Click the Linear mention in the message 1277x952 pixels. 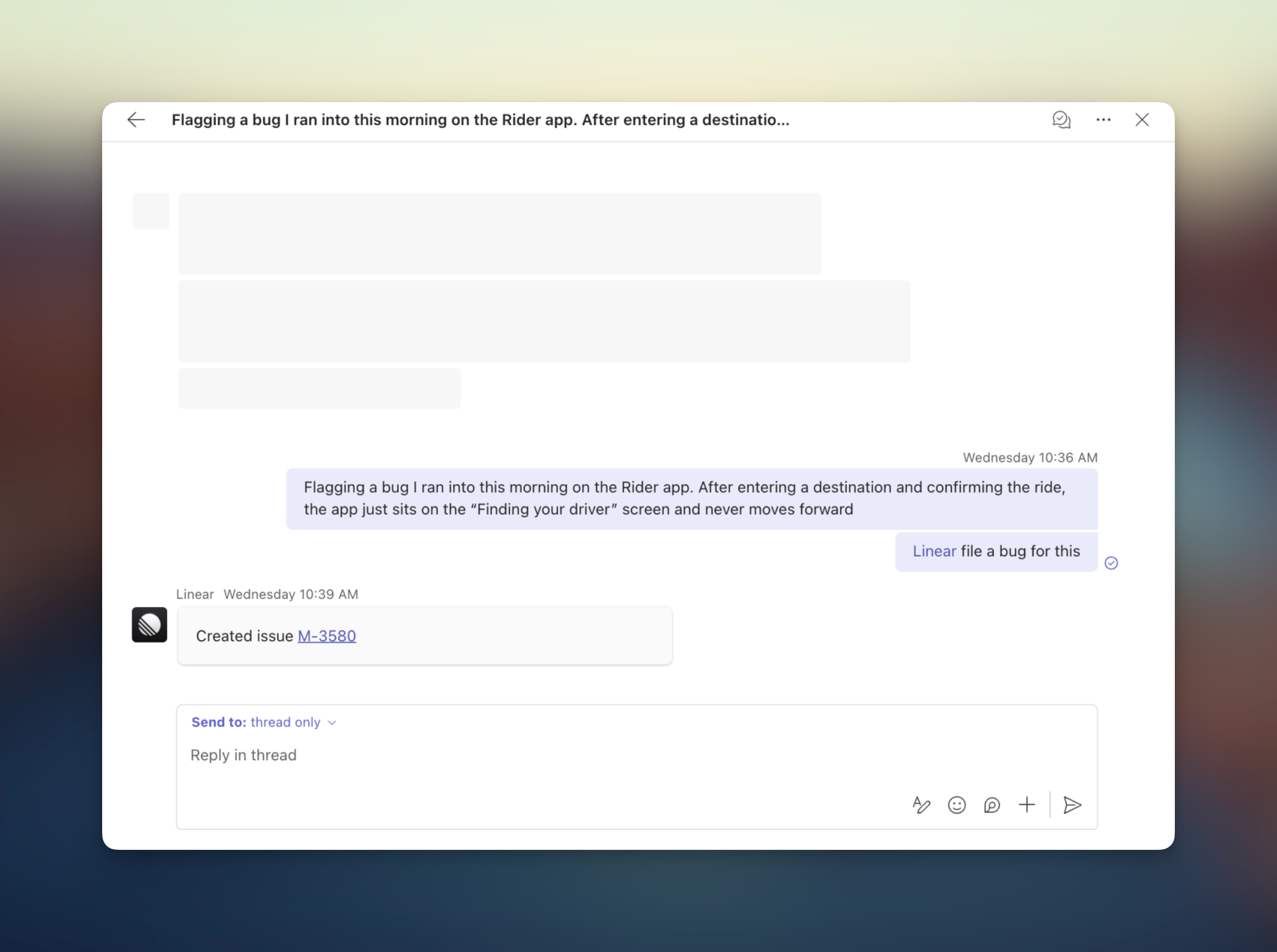point(934,551)
